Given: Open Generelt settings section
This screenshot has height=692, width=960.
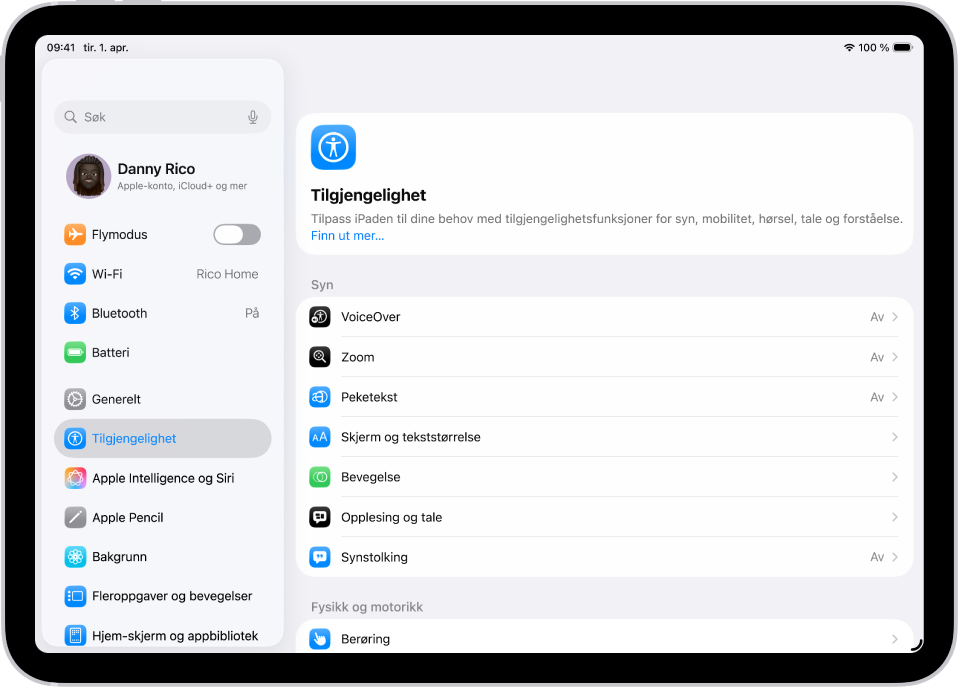Looking at the screenshot, I should 163,399.
